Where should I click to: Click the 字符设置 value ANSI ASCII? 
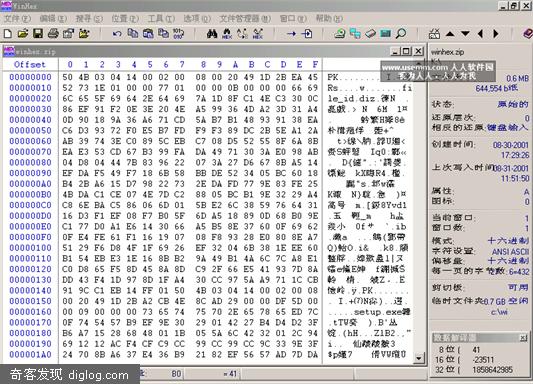[x=510, y=251]
